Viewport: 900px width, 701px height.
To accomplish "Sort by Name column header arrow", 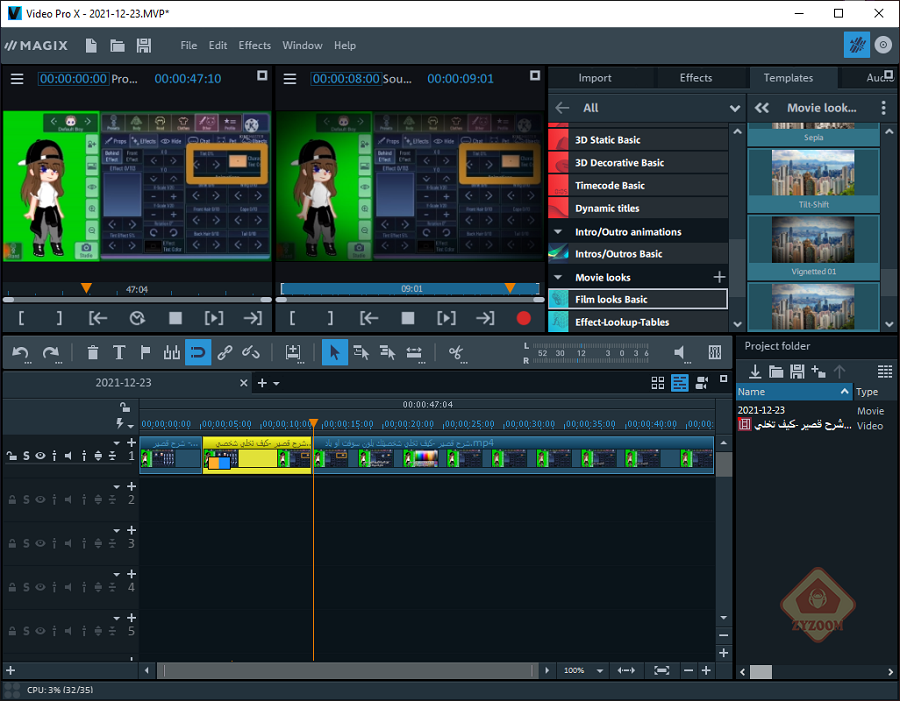I will pyautogui.click(x=844, y=392).
